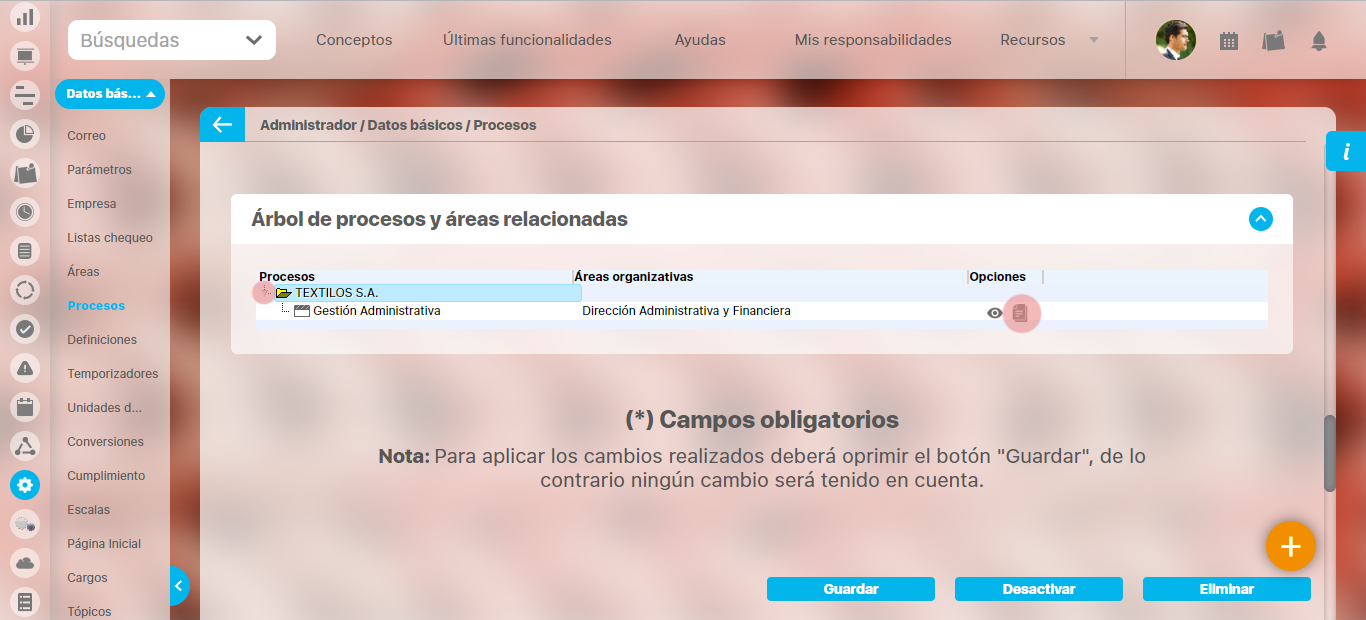Go to Definiciones in side menu
Image resolution: width=1366 pixels, height=620 pixels.
(x=102, y=340)
